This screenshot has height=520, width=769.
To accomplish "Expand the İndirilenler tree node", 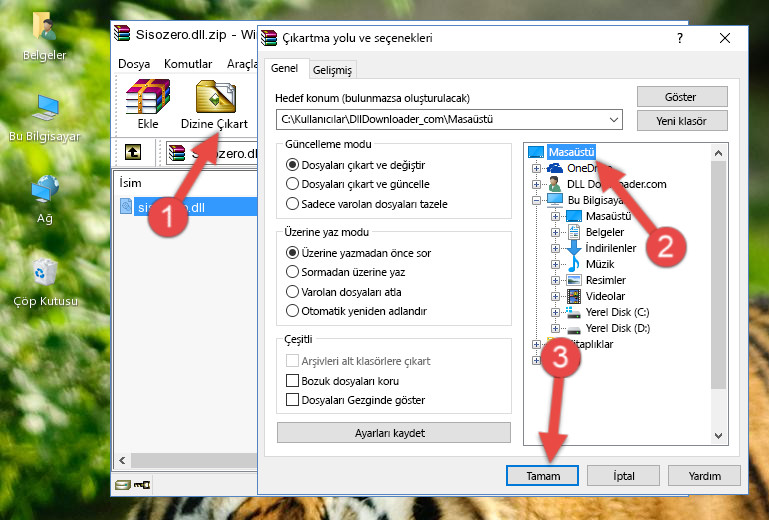I will click(555, 248).
